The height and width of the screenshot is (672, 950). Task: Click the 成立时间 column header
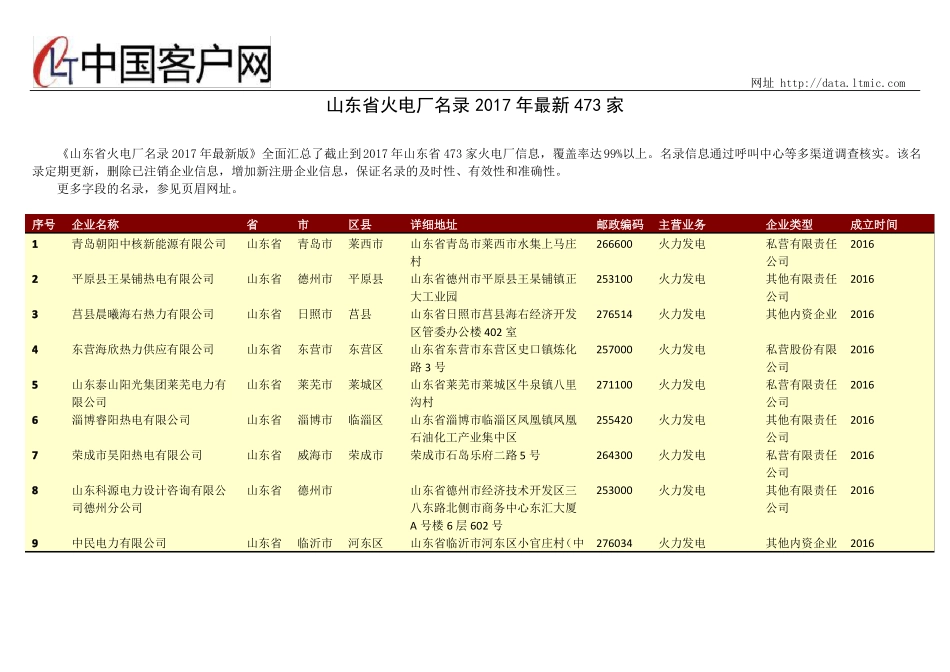(874, 225)
